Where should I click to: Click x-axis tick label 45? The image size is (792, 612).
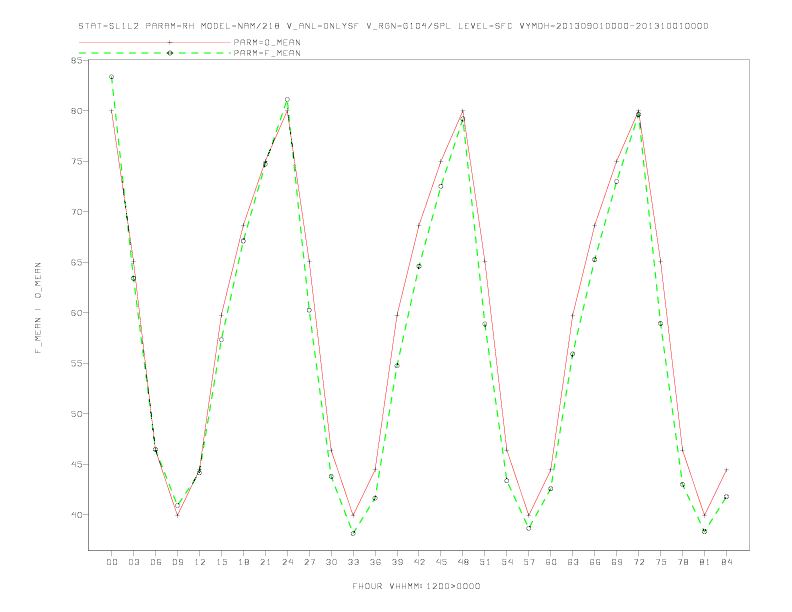tap(441, 562)
